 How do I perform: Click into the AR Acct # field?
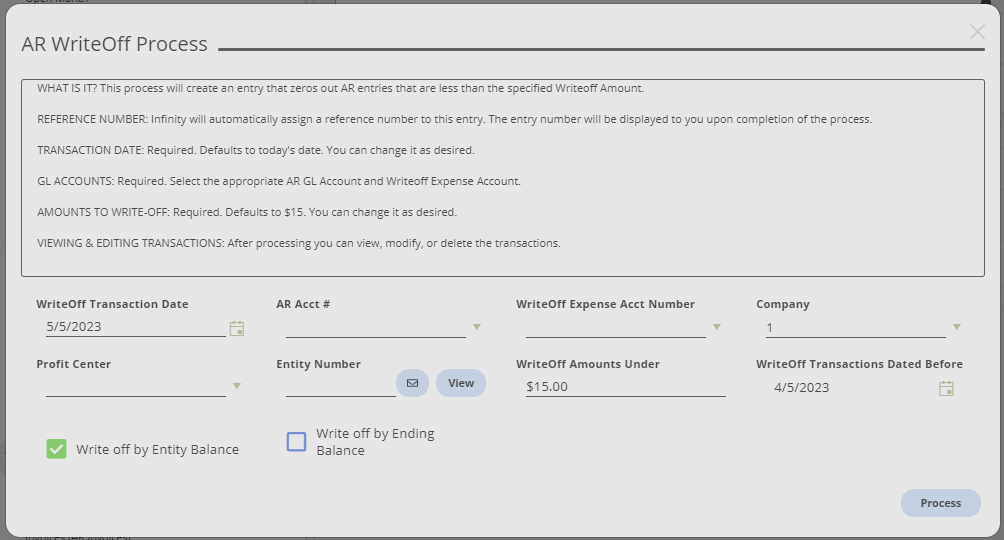[375, 327]
